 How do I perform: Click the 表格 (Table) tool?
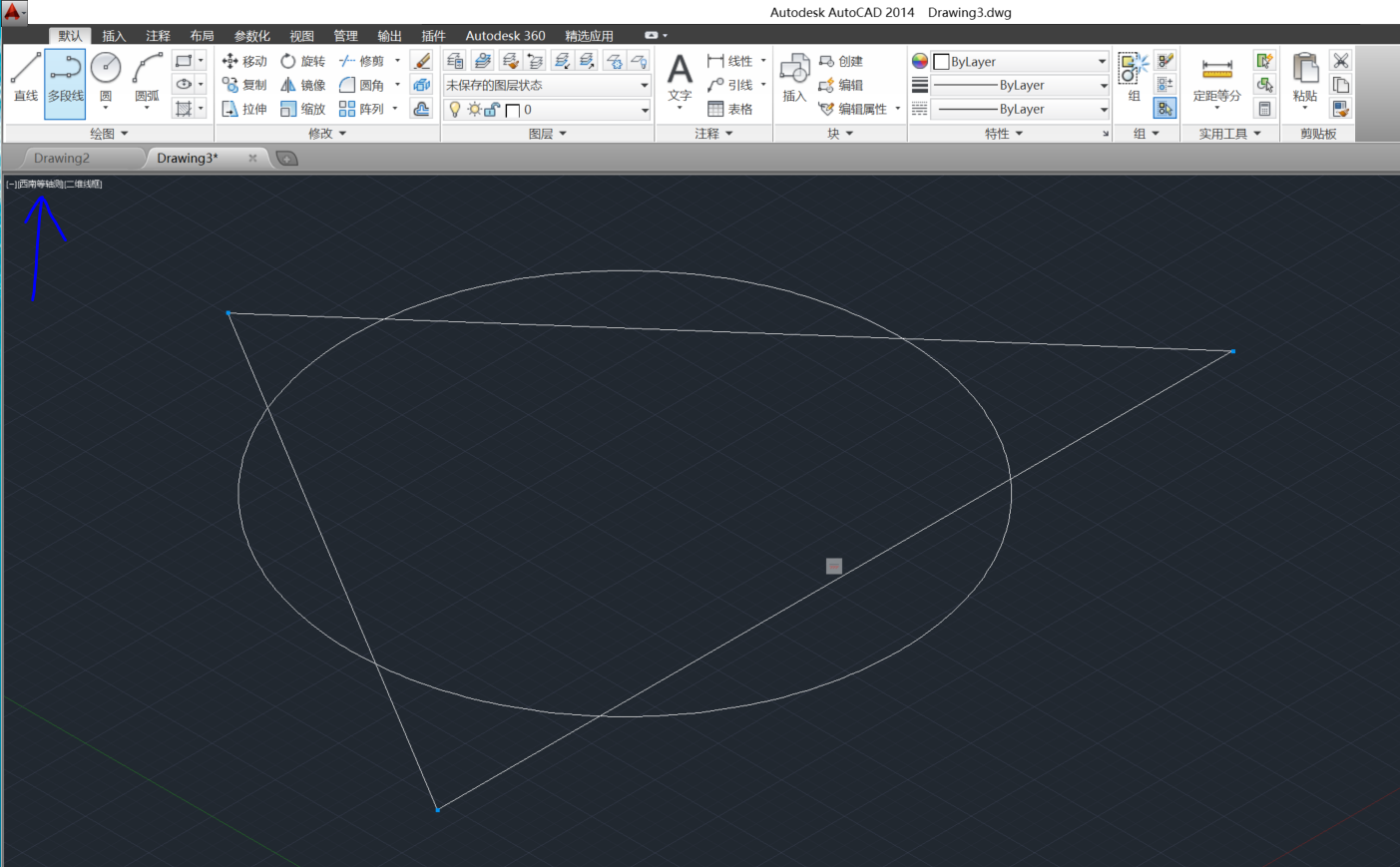730,109
